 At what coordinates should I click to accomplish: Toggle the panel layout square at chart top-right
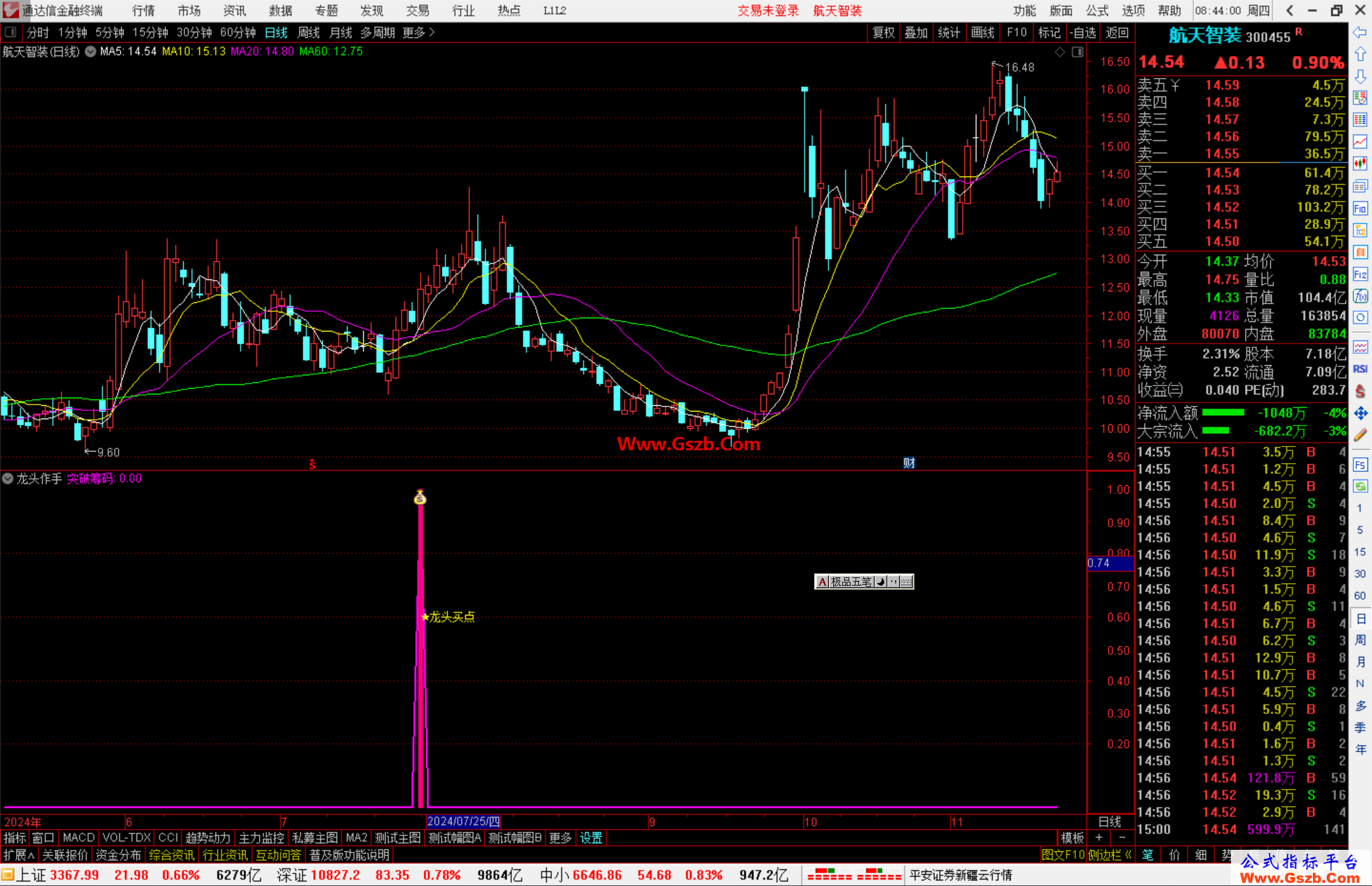tap(1077, 52)
